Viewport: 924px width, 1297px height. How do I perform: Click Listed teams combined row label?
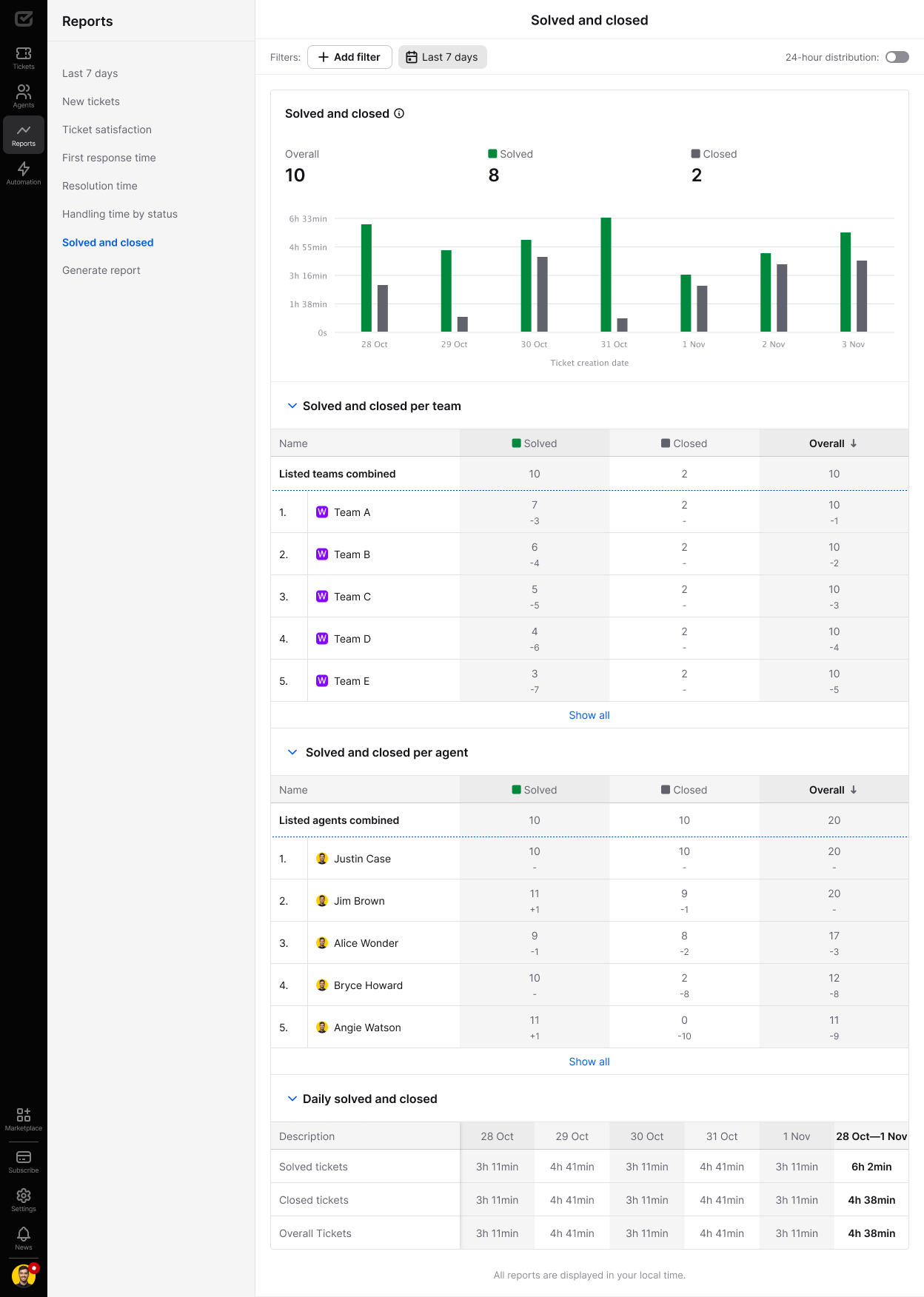click(x=338, y=474)
